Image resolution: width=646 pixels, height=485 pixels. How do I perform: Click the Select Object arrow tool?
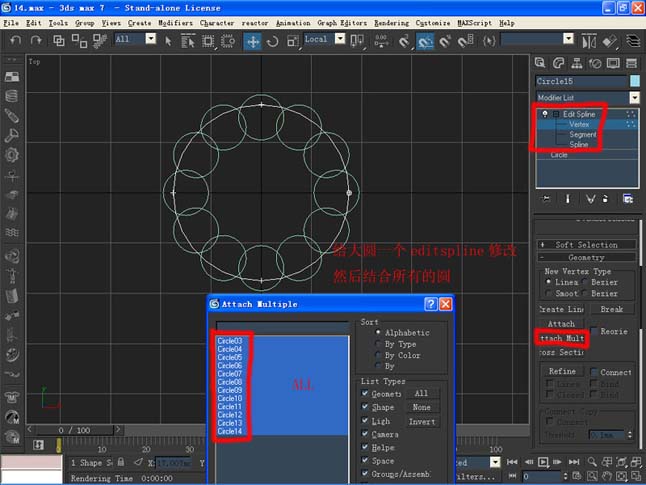pyautogui.click(x=168, y=41)
